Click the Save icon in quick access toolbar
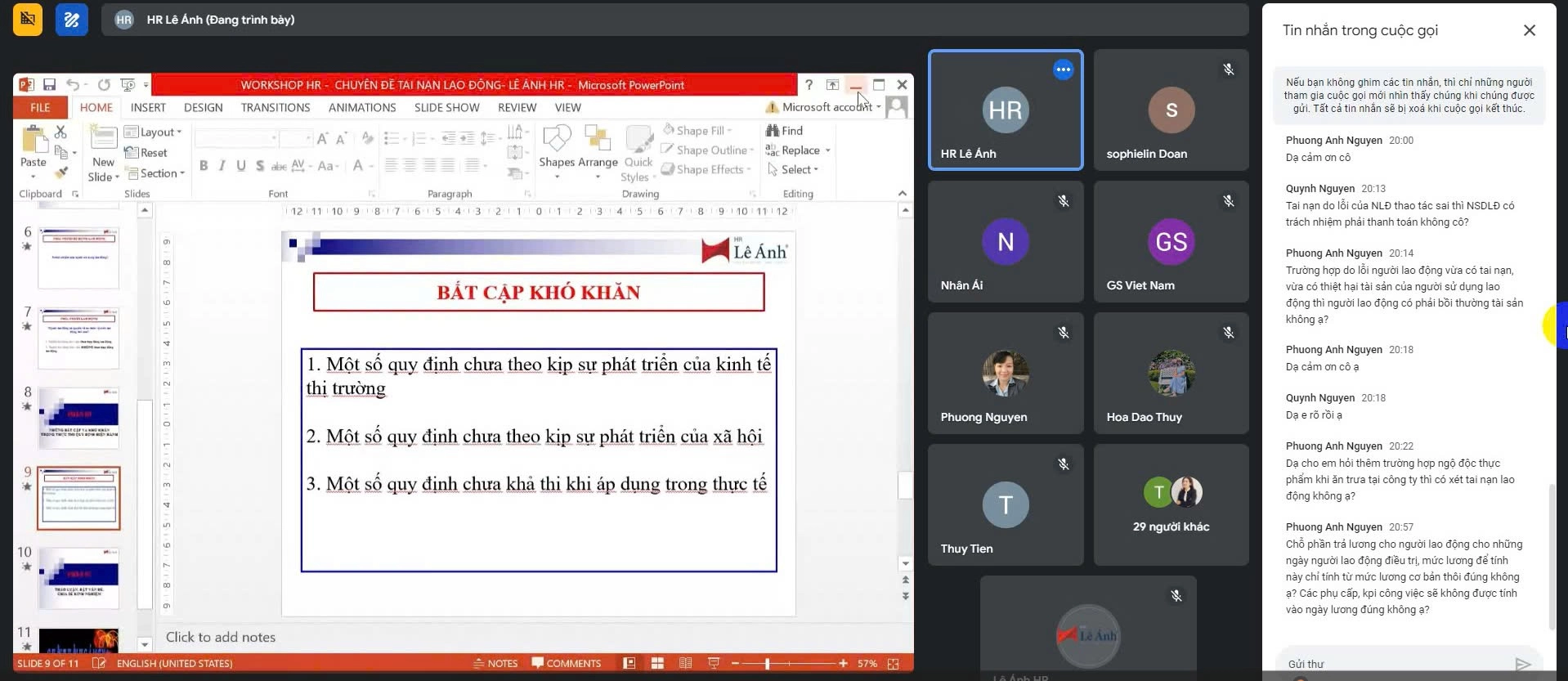This screenshot has width=1568, height=681. point(49,85)
